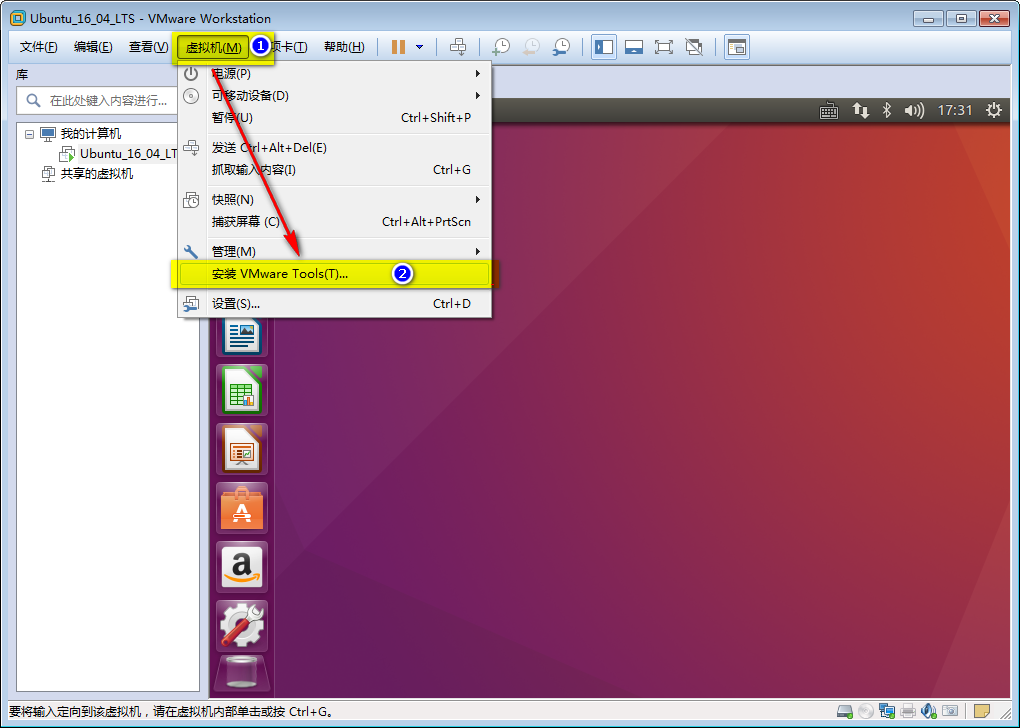
Task: Open the Amazon launcher icon
Action: [242, 567]
